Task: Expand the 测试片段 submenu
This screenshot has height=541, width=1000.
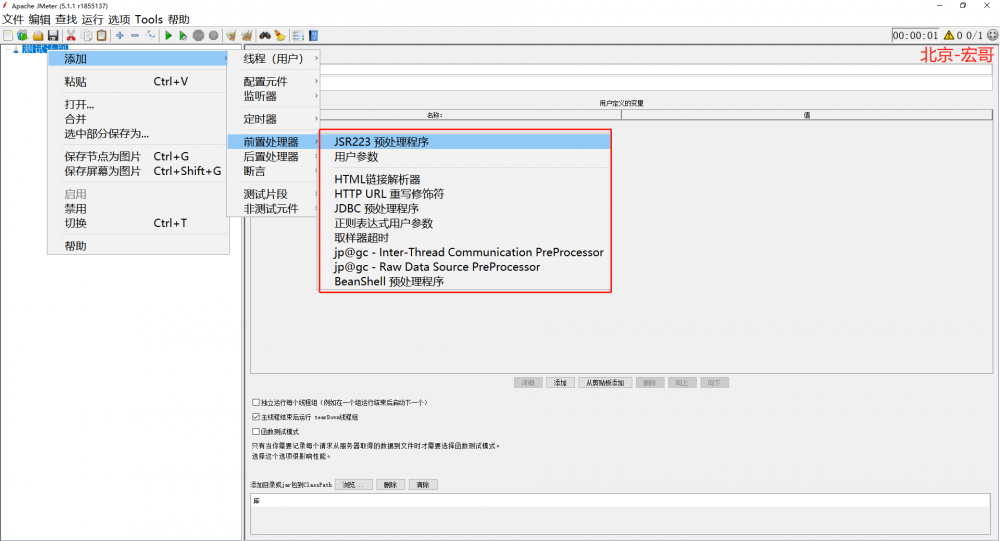Action: click(x=274, y=194)
